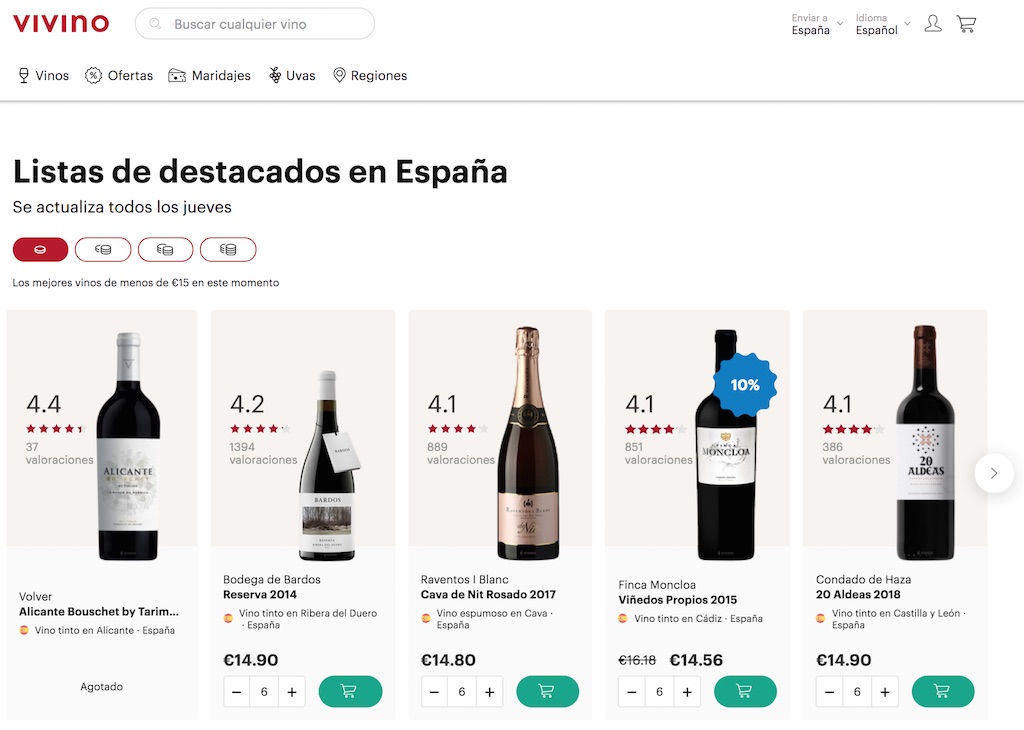
Task: Select the four-coin highest price filter
Action: 228,249
